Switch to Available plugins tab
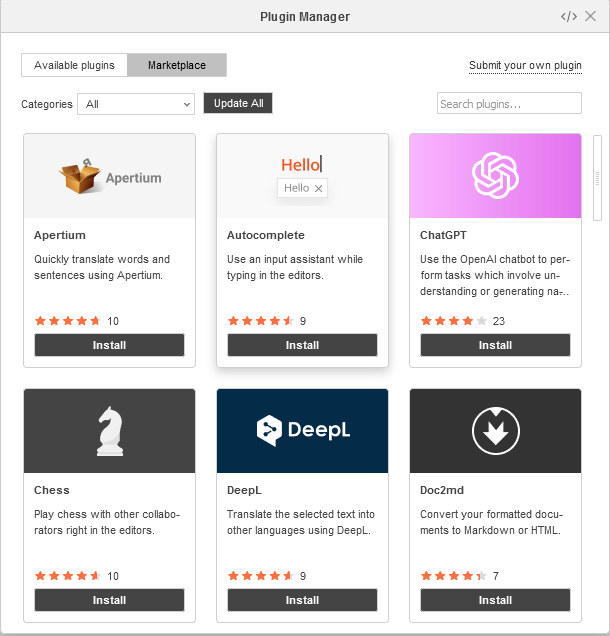The height and width of the screenshot is (636, 610). pyautogui.click(x=74, y=65)
